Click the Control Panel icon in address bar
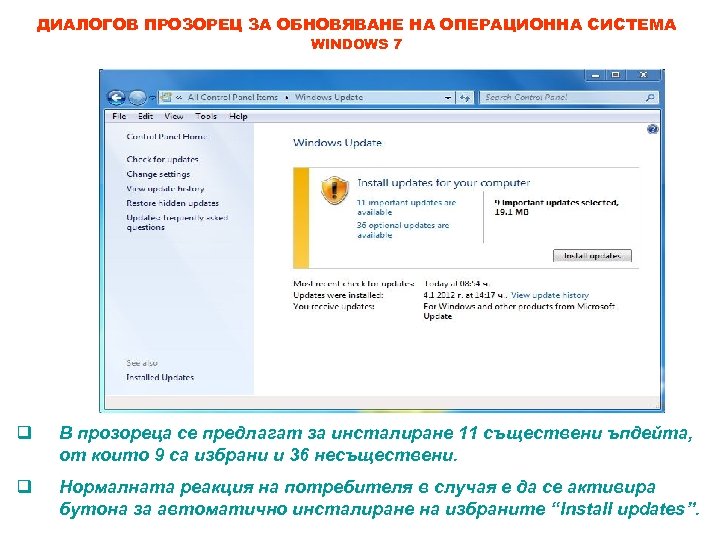The height and width of the screenshot is (540, 720). click(x=166, y=97)
